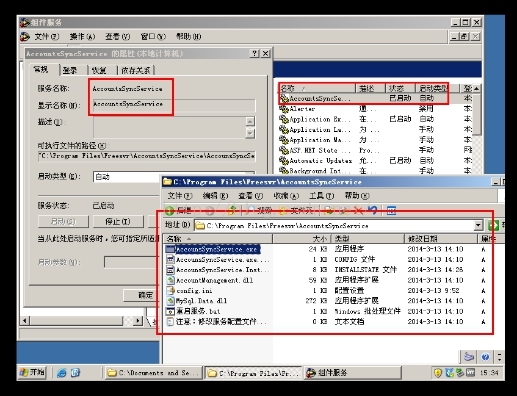
Task: Open Explorer Favorites menu
Action: 286,196
